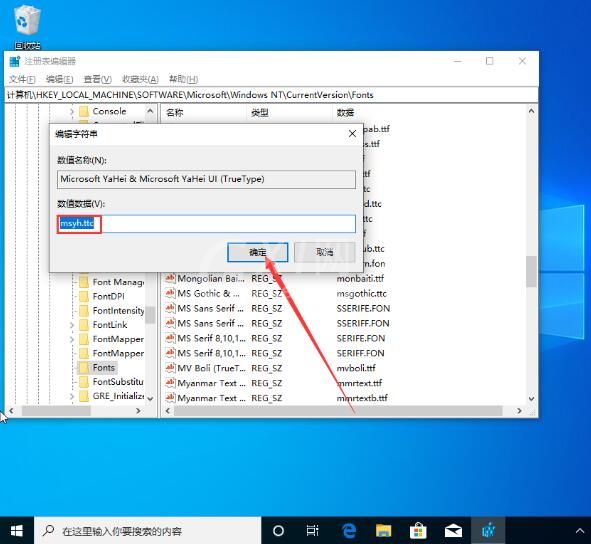Expand the FontLink tree node

tap(72, 325)
